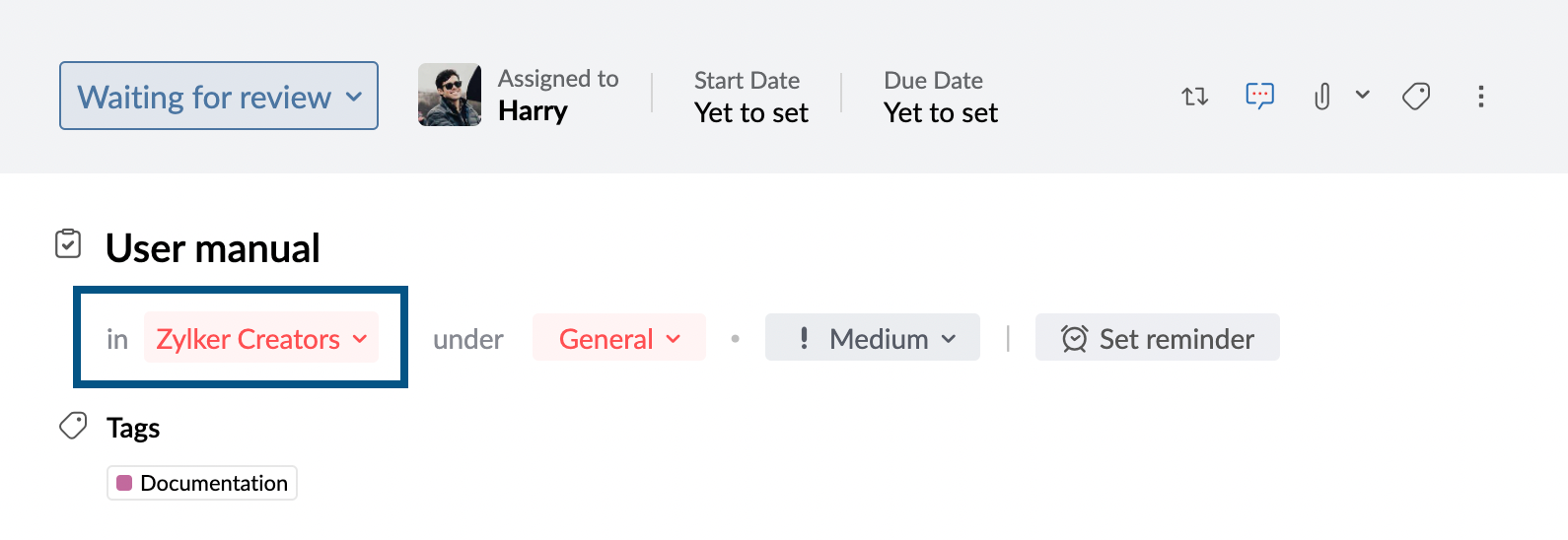Set the Start Date field
Screen dimensions: 1568x540
pyautogui.click(x=750, y=97)
